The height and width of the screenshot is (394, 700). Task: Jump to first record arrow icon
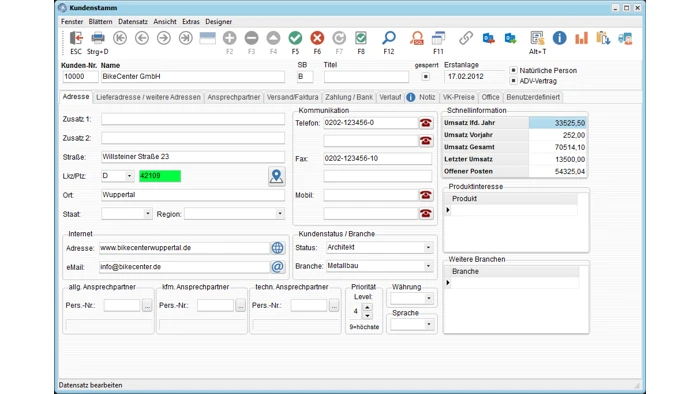(x=120, y=38)
